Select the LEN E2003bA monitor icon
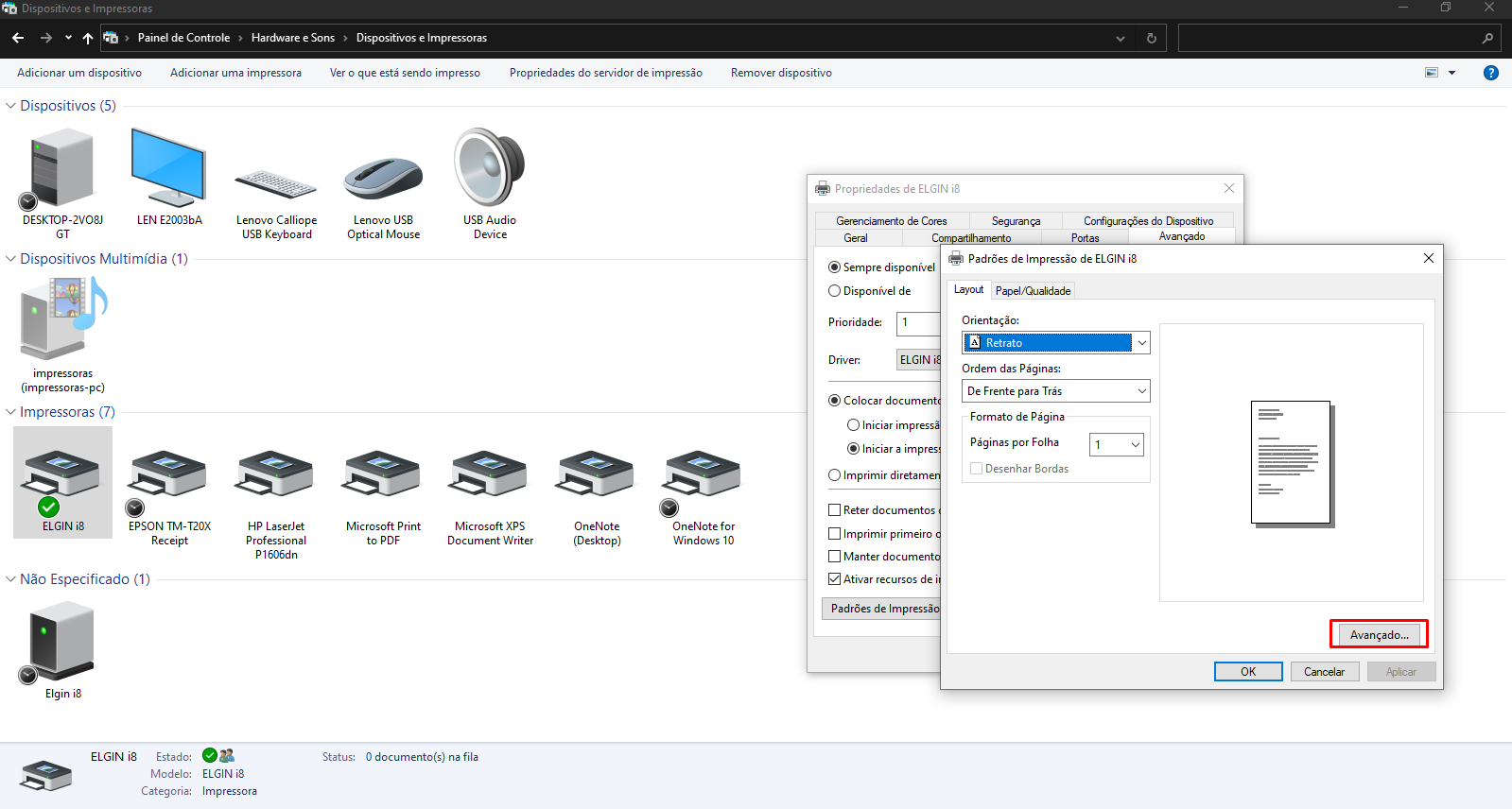1512x809 pixels. coord(169,170)
